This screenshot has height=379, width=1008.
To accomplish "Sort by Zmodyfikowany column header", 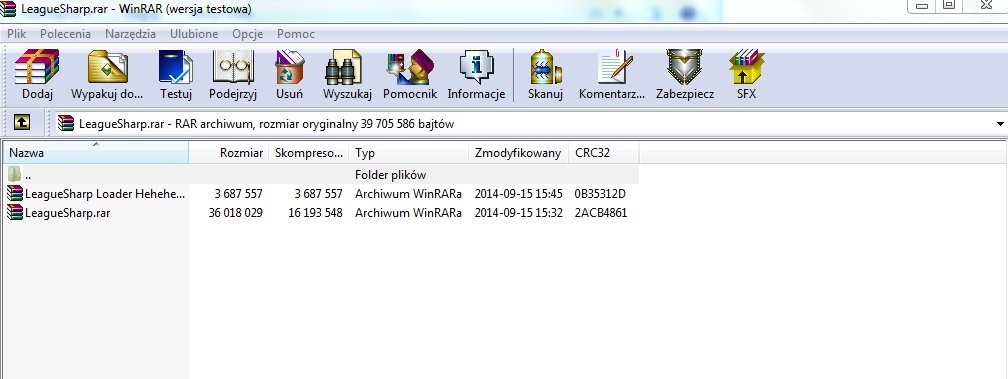I will [x=519, y=153].
